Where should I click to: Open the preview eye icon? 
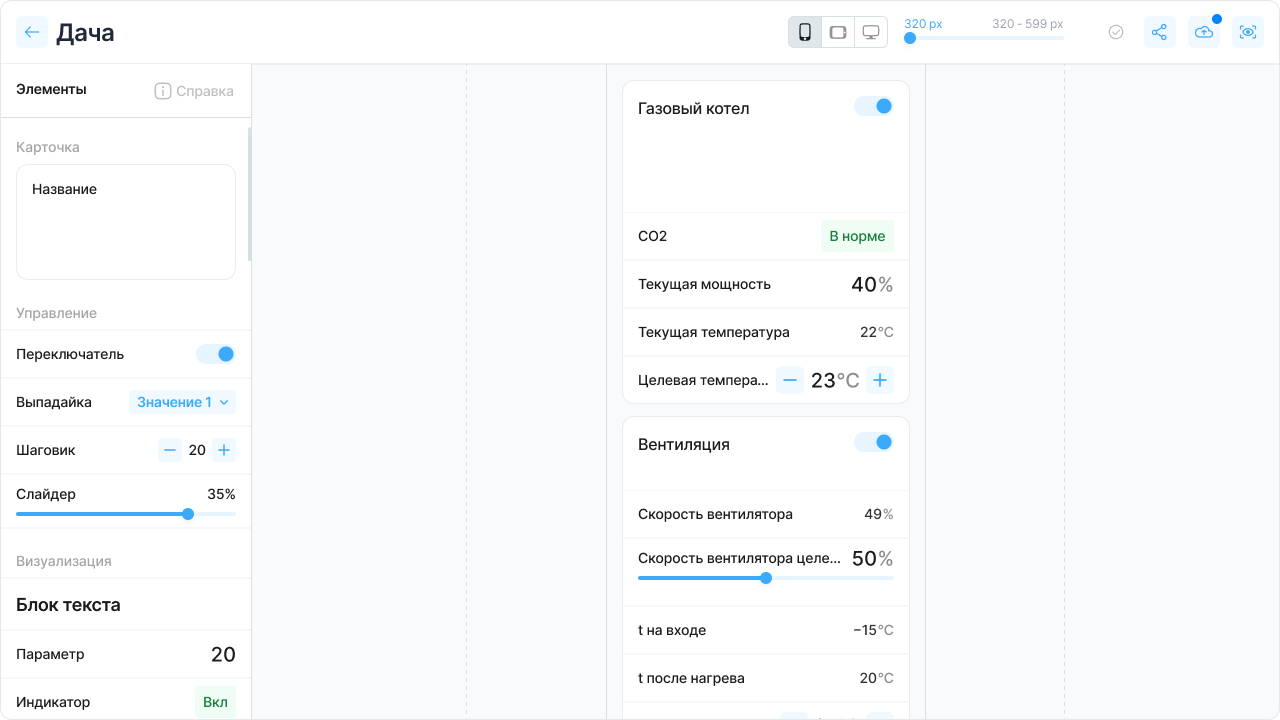[x=1247, y=32]
